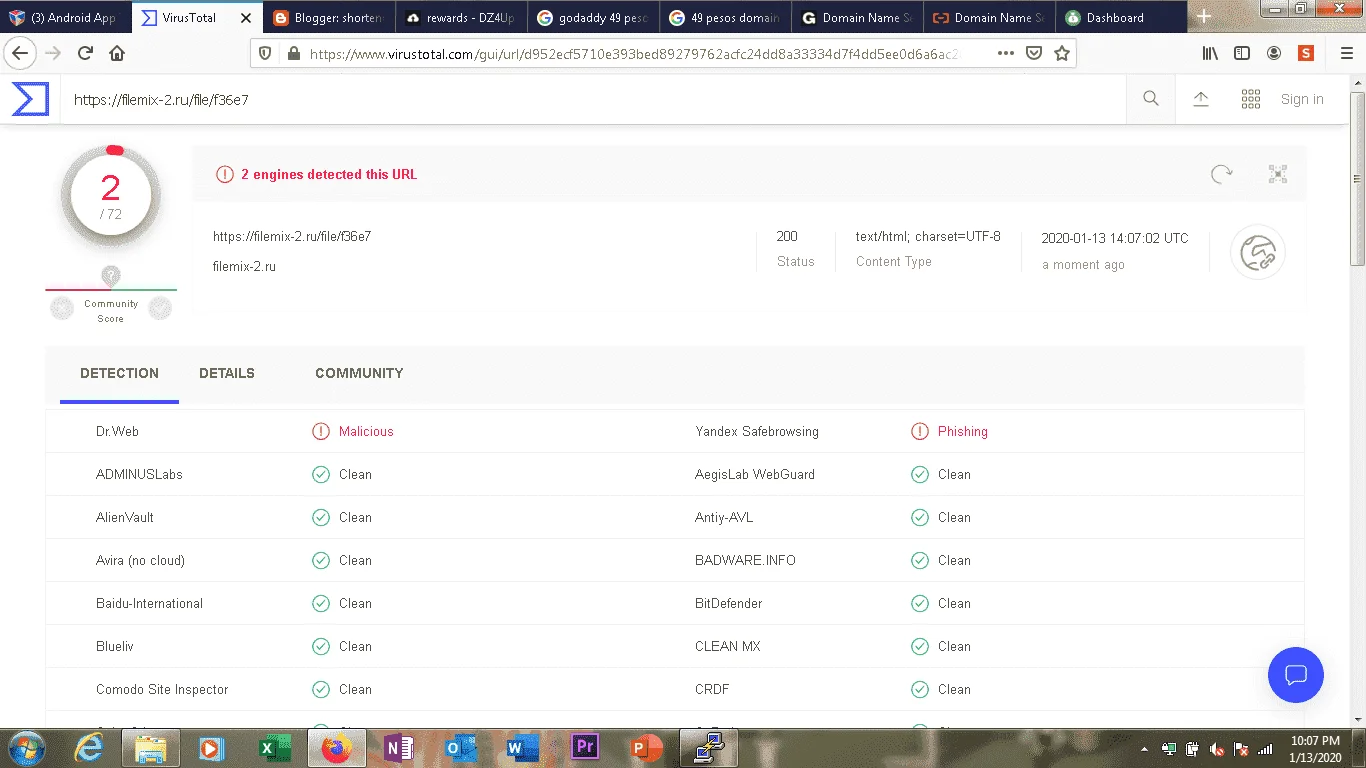
Task: Click the AlienVault engine name
Action: point(125,518)
